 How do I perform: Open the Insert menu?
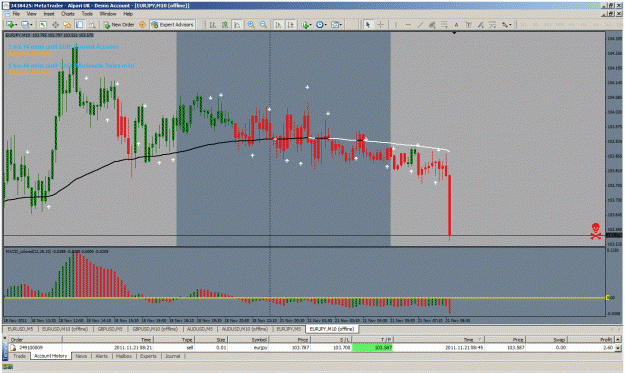click(49, 14)
